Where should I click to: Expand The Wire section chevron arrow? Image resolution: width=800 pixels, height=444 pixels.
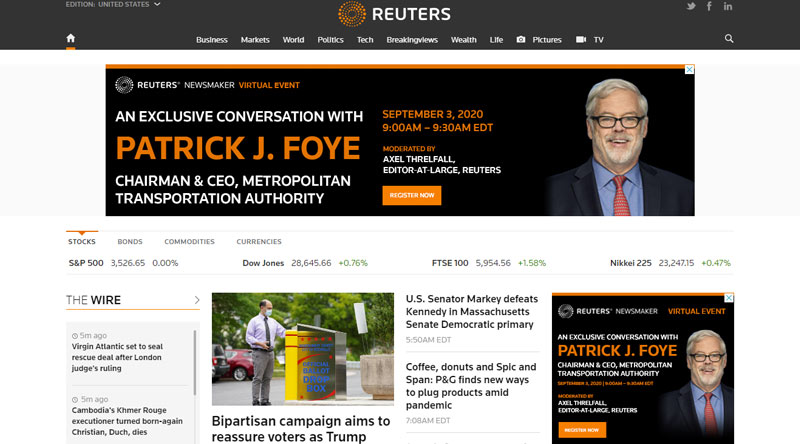(x=197, y=300)
